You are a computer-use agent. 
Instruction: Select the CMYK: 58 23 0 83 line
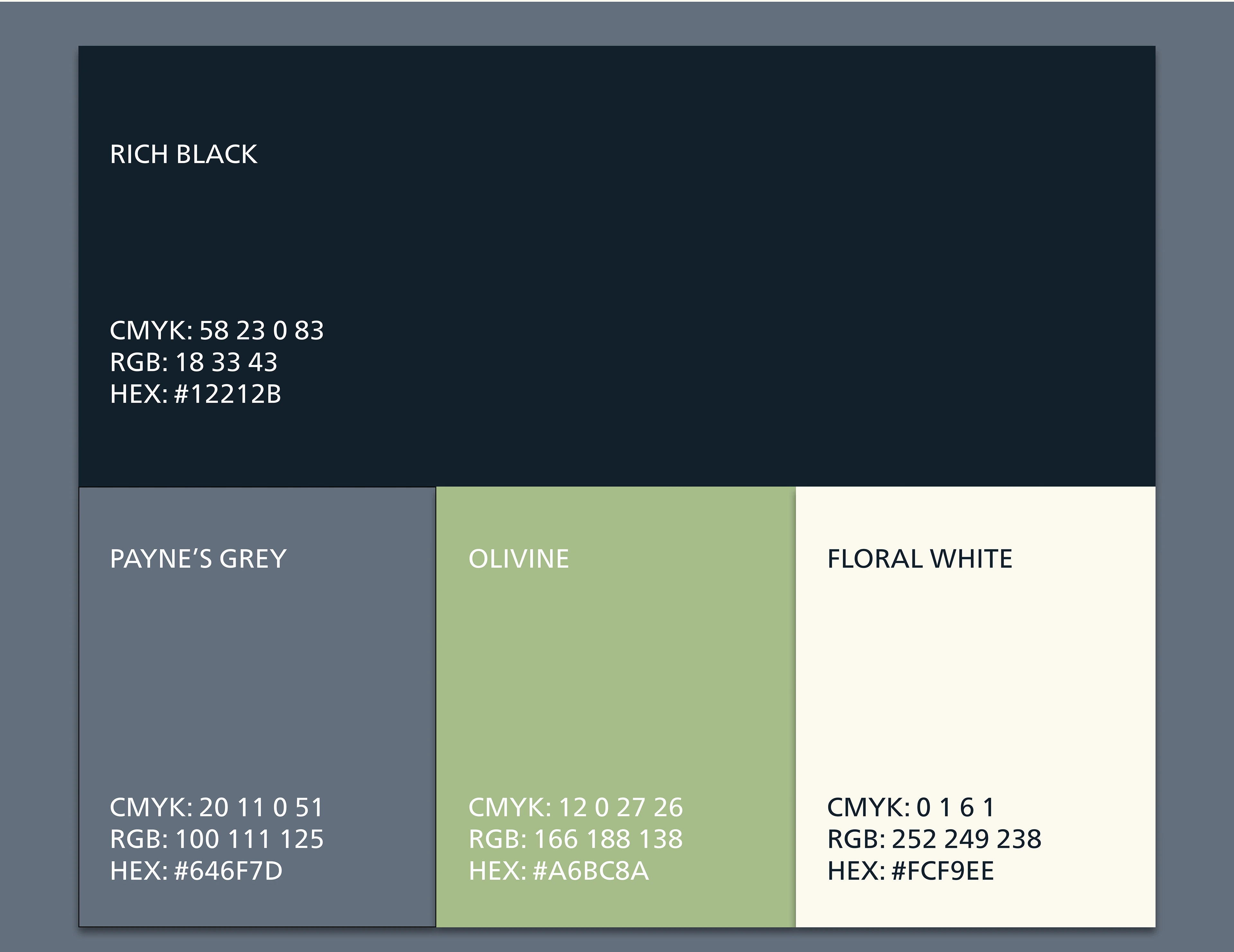(216, 330)
